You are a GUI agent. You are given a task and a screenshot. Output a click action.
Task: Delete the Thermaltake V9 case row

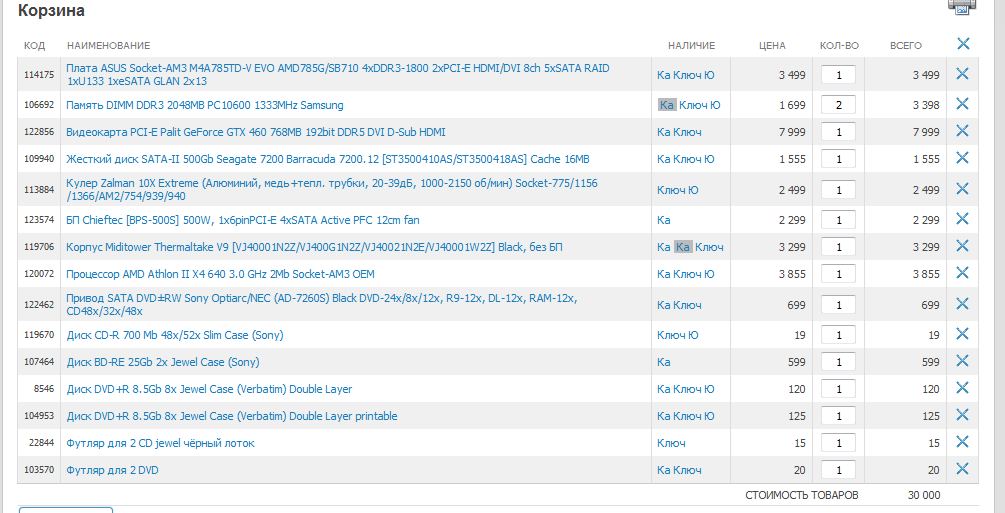962,246
